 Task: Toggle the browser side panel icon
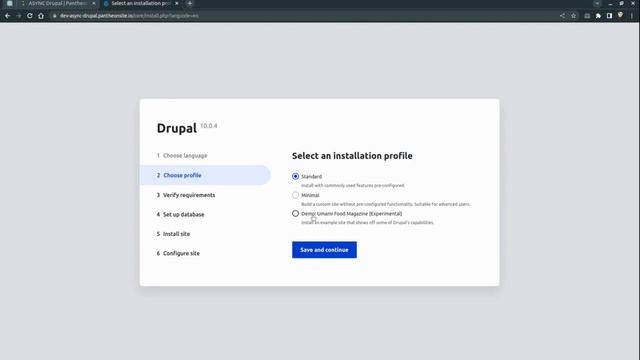click(609, 16)
